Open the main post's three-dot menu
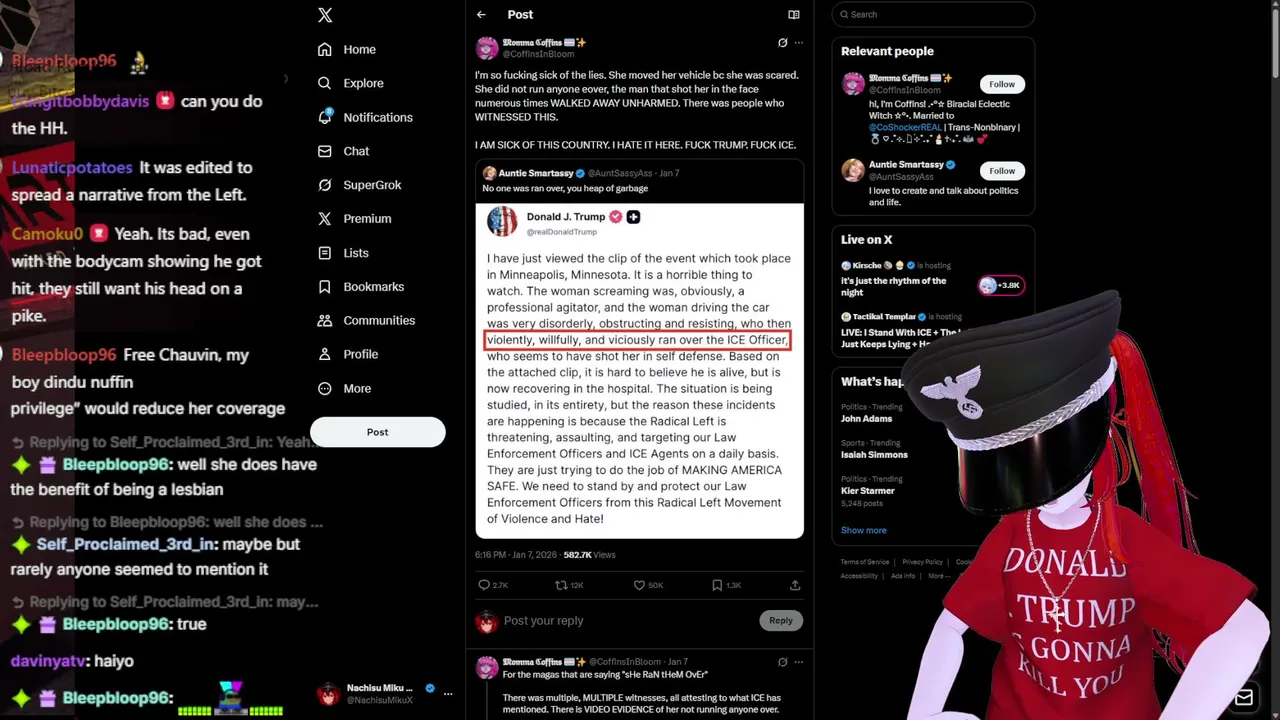The image size is (1280, 720). [x=798, y=43]
